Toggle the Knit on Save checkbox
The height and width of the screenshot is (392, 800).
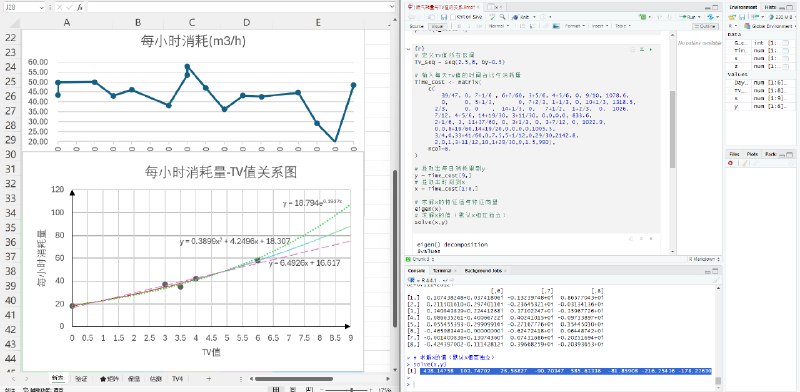(454, 17)
